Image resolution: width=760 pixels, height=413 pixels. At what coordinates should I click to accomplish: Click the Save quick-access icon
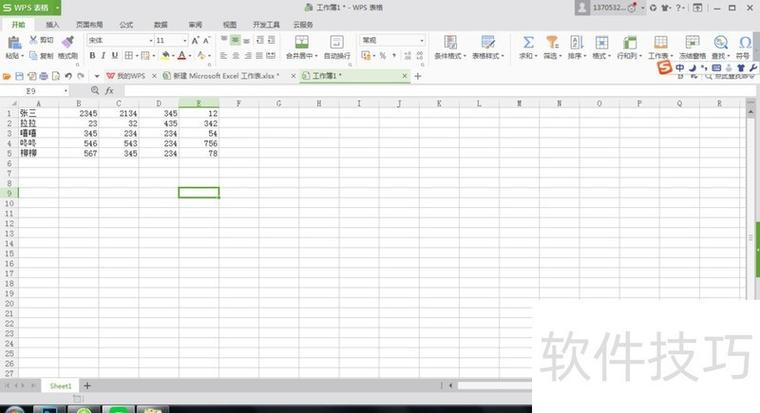coord(19,76)
